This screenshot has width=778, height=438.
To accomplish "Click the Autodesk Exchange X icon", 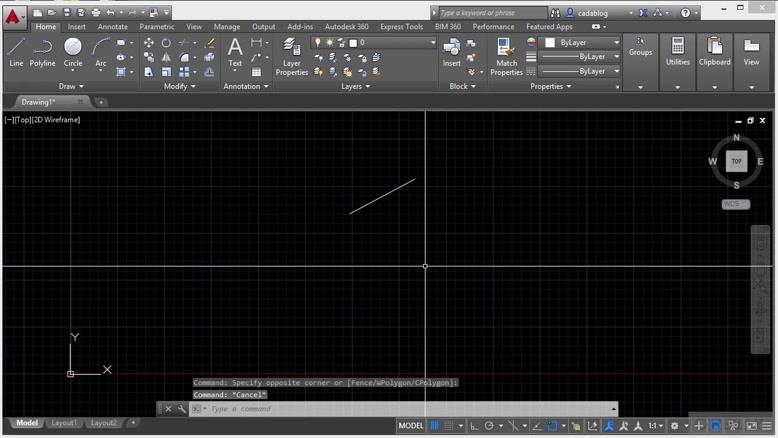I will point(643,13).
